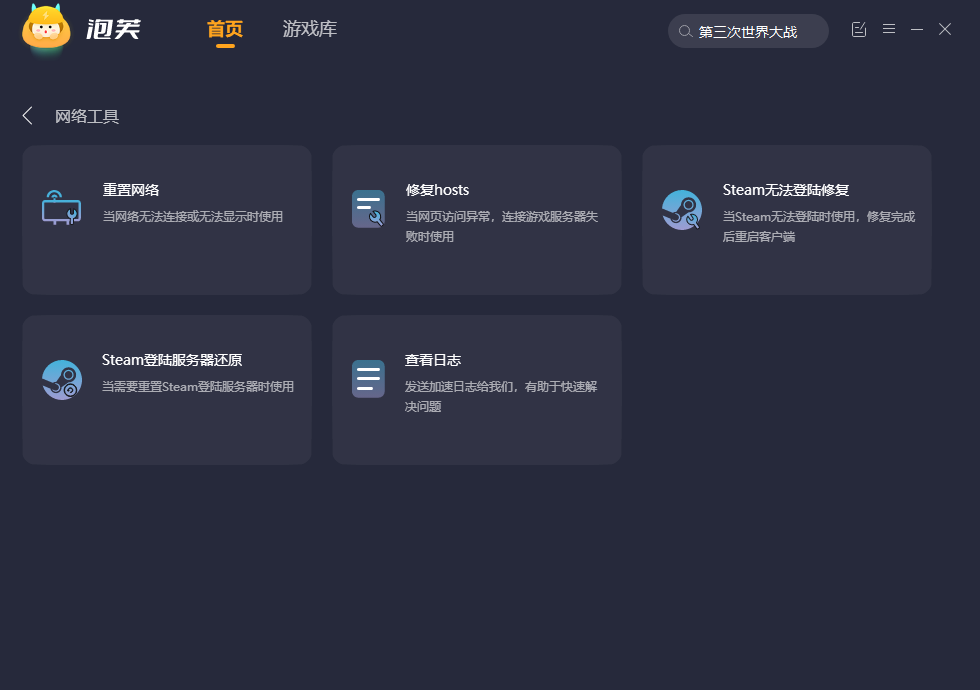Open the feedback edit icon in title bar
980x690 pixels.
tap(858, 30)
